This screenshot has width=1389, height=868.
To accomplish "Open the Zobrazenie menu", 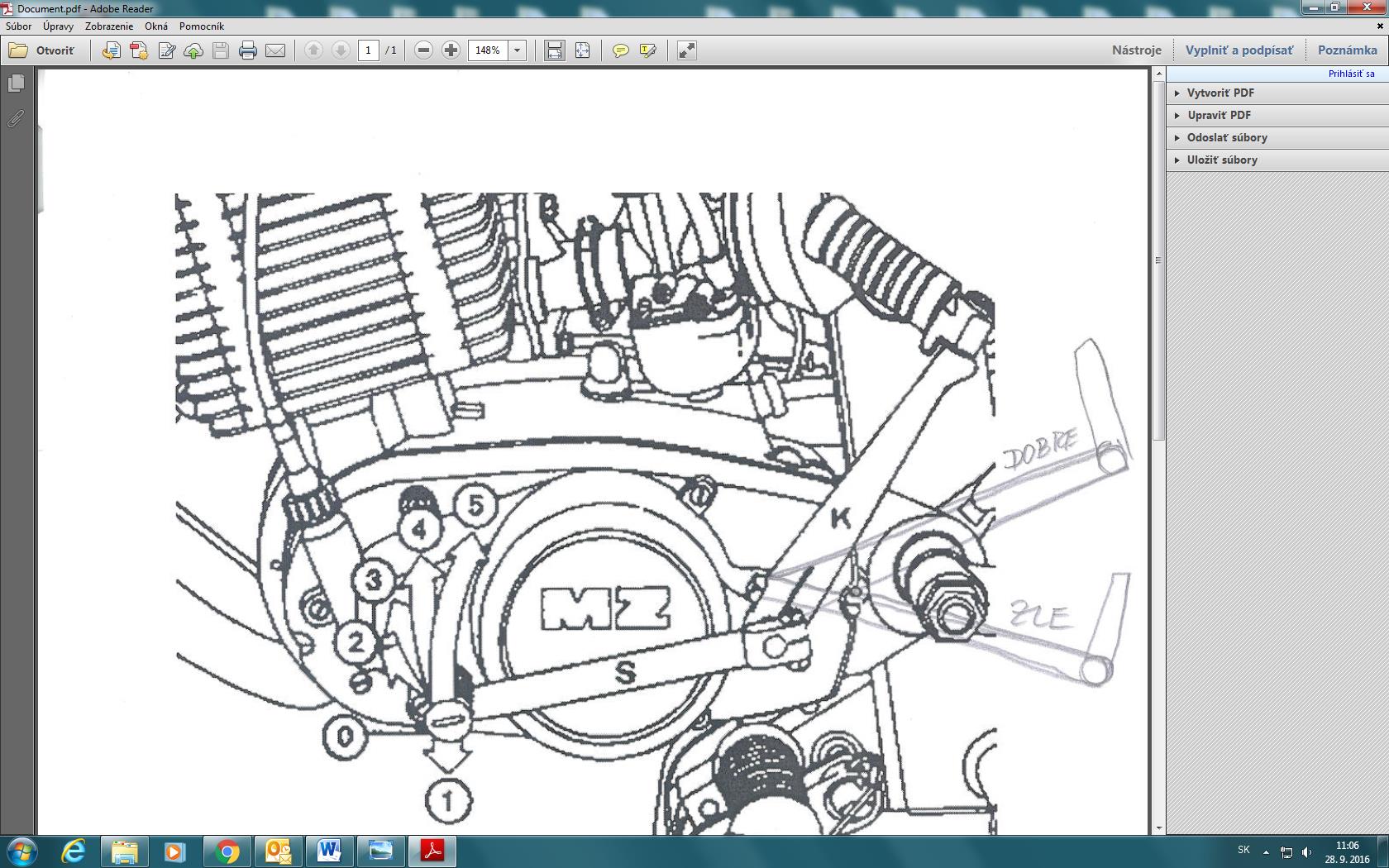I will pos(109,26).
